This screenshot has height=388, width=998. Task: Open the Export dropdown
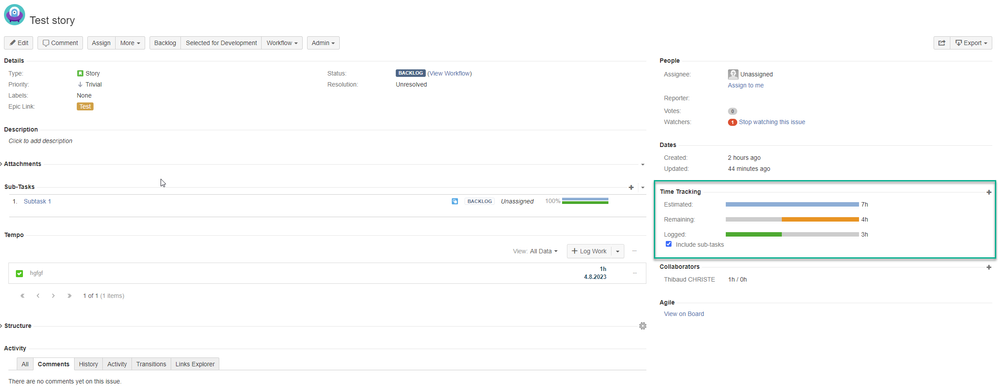pos(971,43)
